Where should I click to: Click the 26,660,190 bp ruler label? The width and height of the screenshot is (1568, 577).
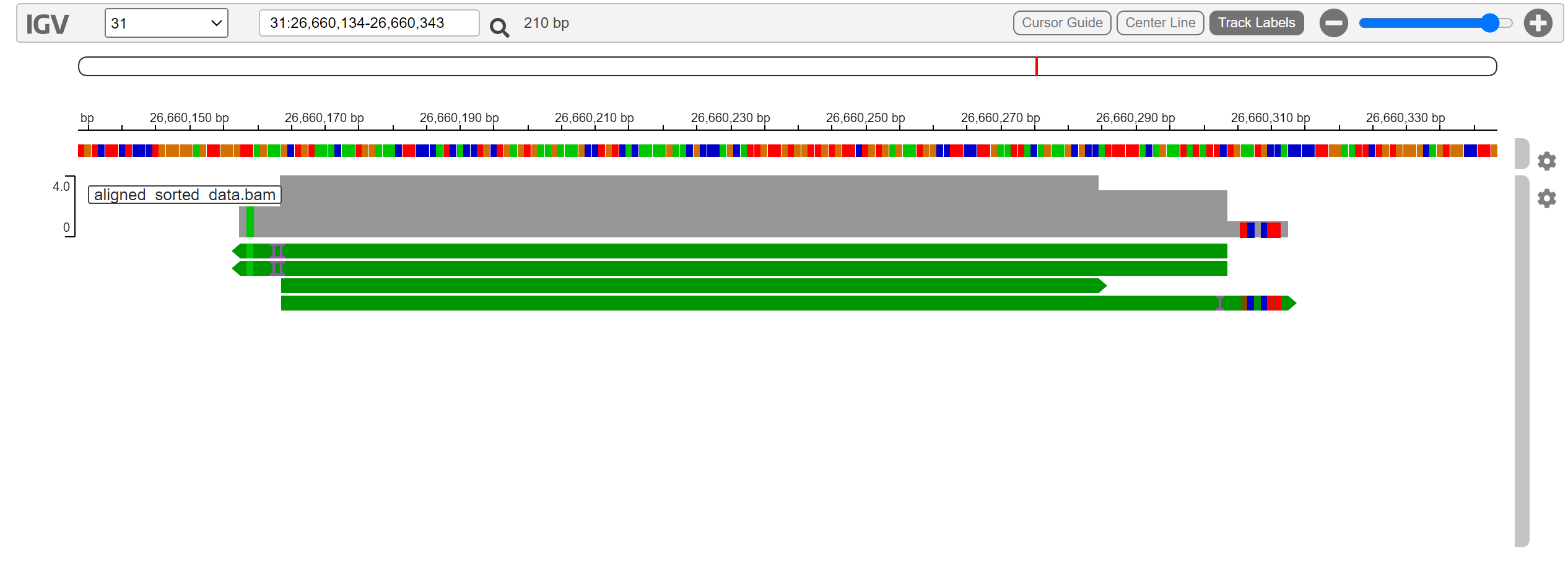459,118
